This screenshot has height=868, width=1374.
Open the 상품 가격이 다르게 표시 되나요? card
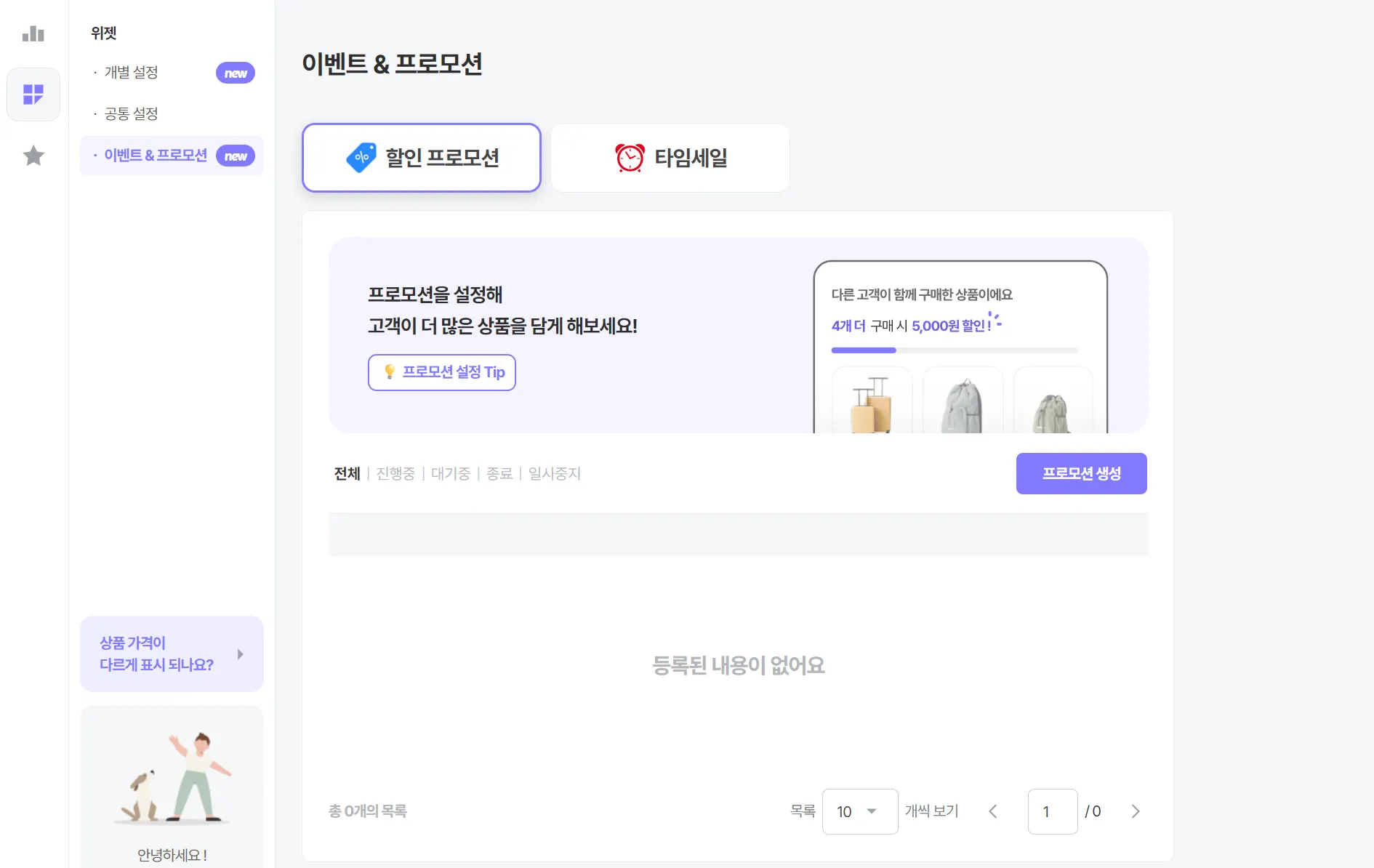[x=172, y=654]
